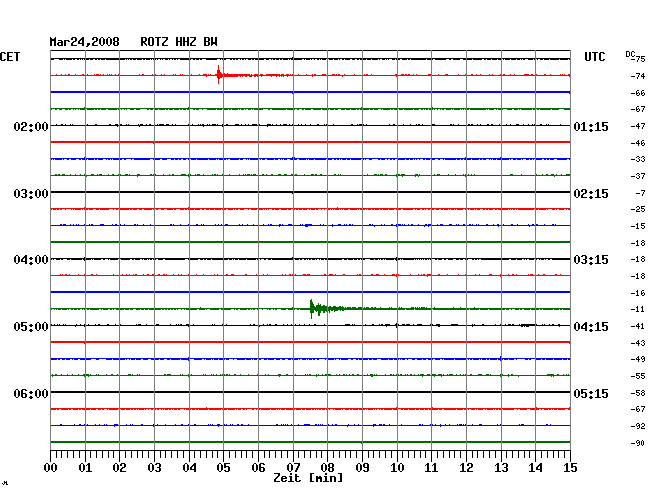Click the DC offset value -16
Image resolution: width=650 pixels, height=494 pixels.
pyautogui.click(x=638, y=293)
